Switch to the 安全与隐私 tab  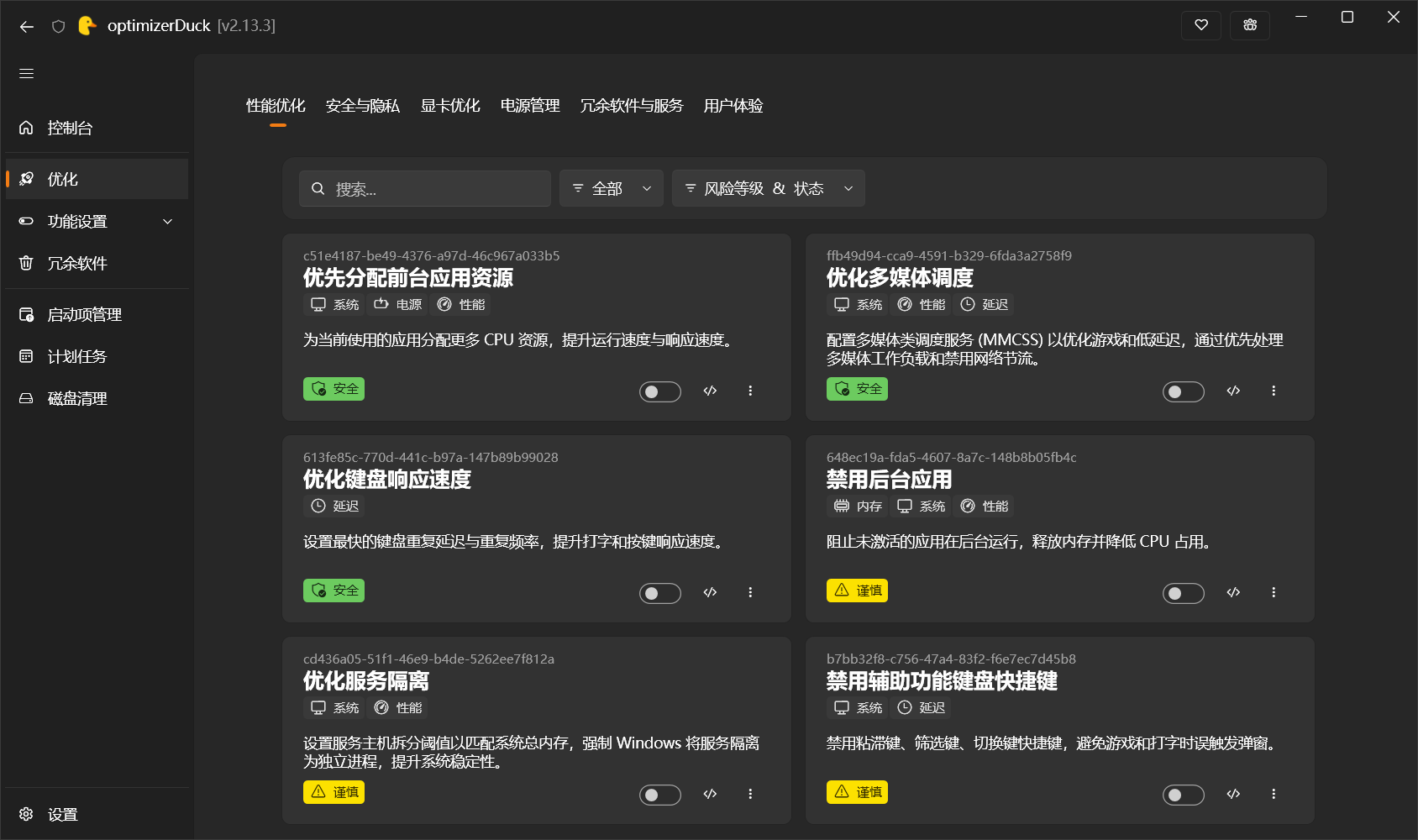363,106
